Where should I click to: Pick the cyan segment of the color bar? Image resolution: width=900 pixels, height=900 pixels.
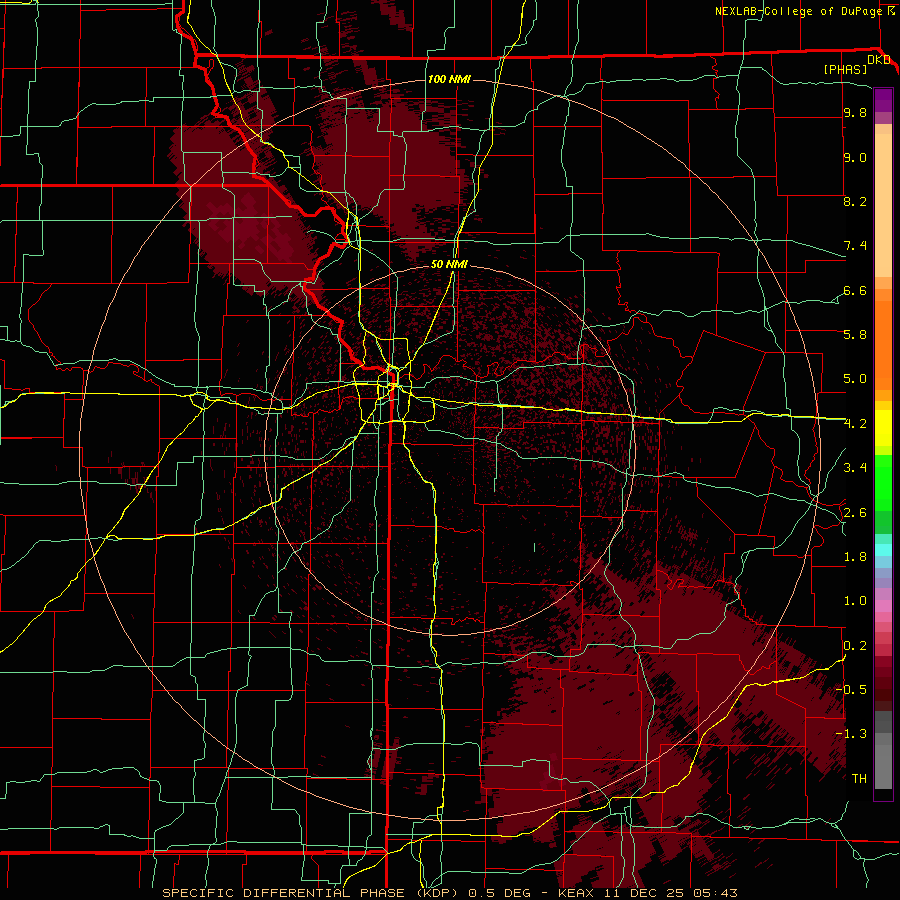point(883,550)
